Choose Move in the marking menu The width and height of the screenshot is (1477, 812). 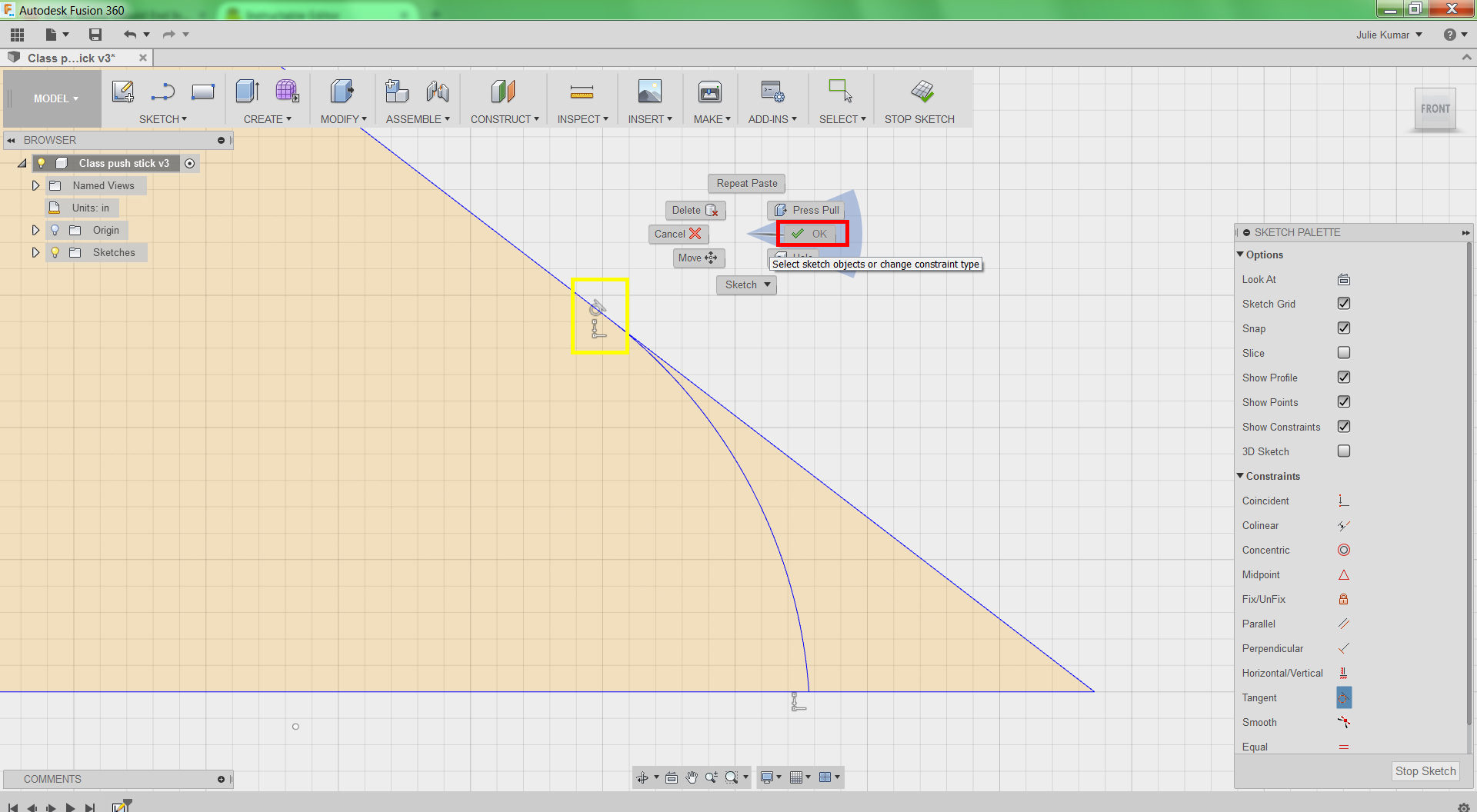coord(698,258)
